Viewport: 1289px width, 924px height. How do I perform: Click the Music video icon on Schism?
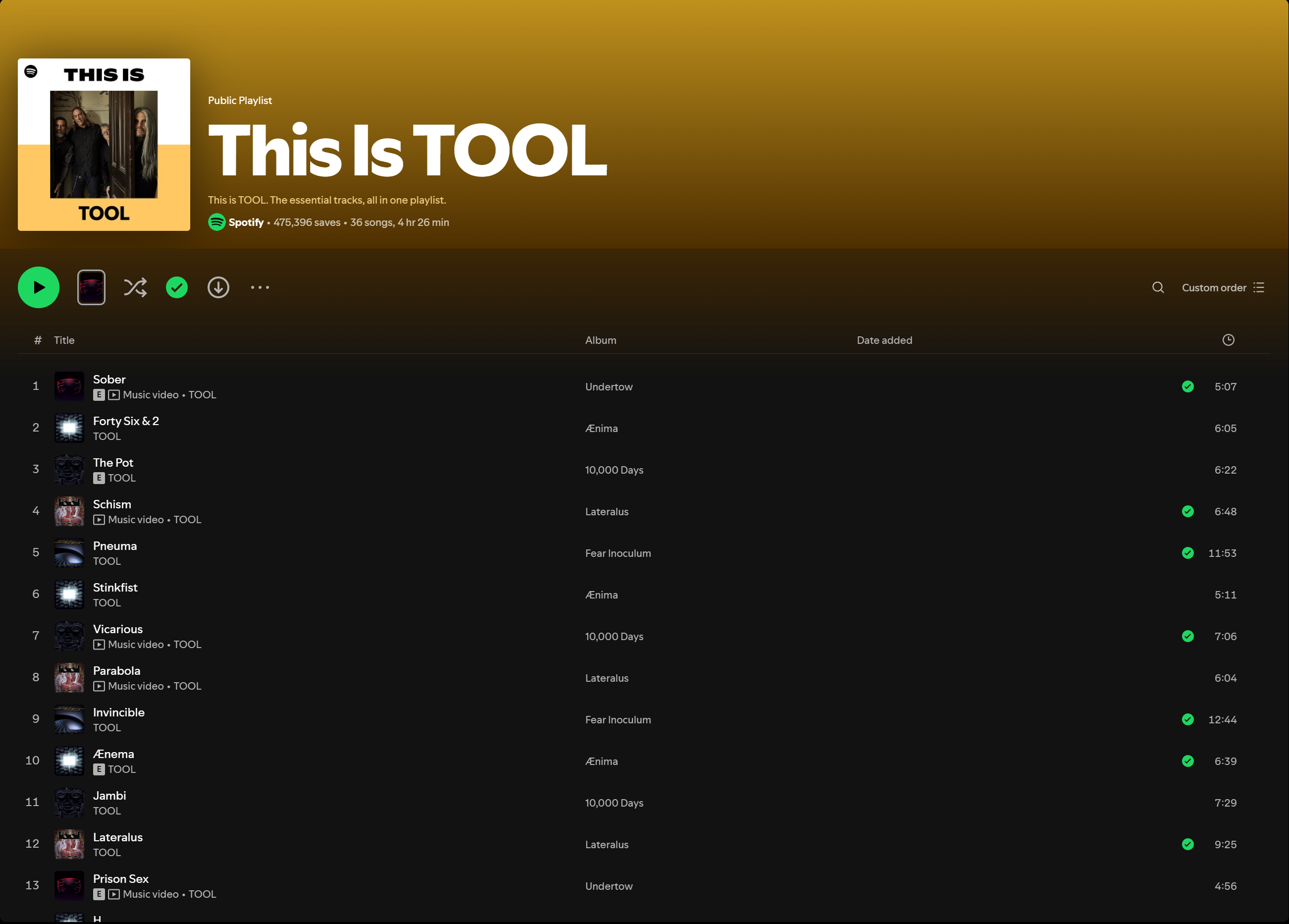coord(99,520)
